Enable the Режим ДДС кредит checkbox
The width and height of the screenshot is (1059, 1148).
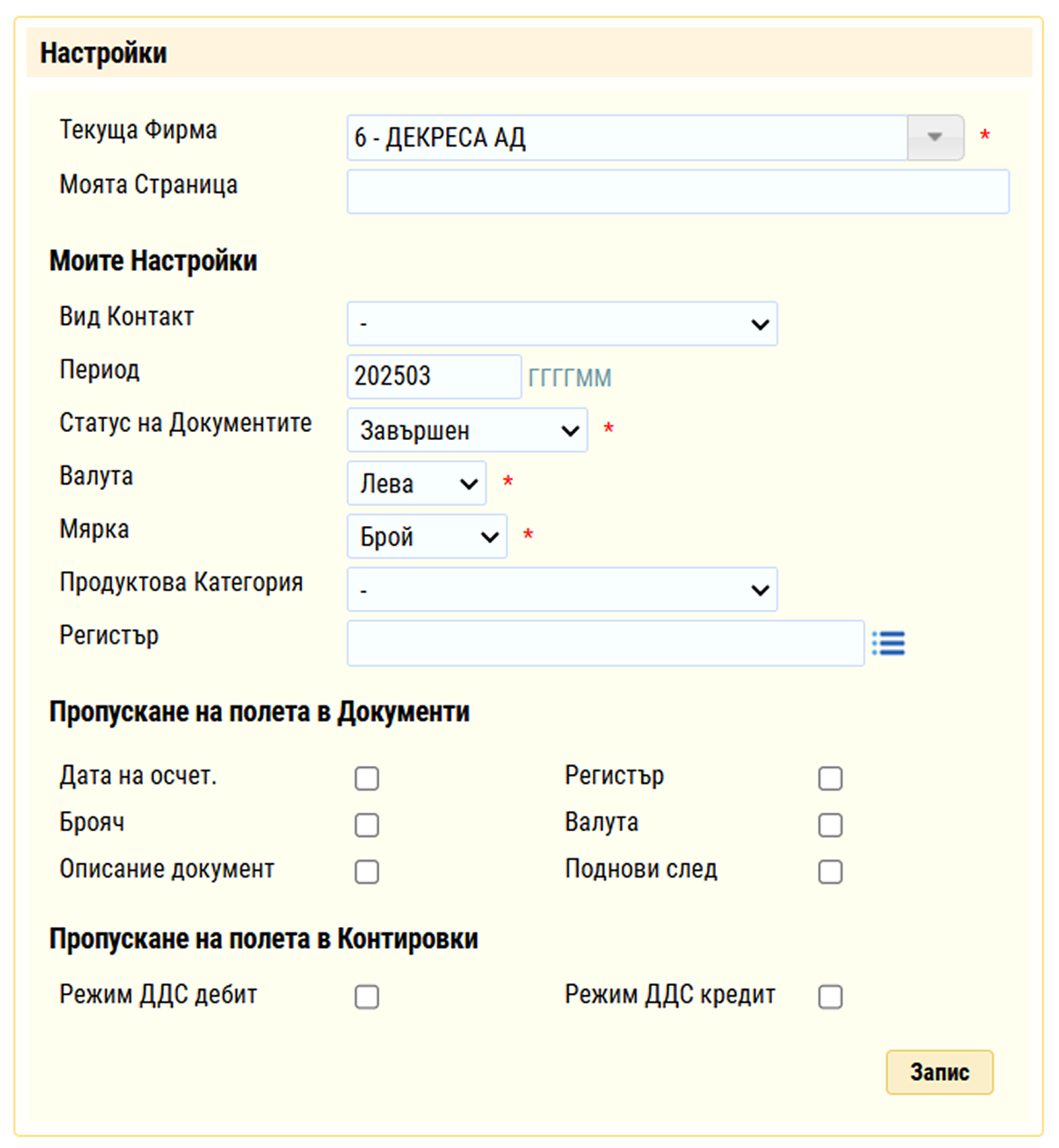pyautogui.click(x=830, y=997)
